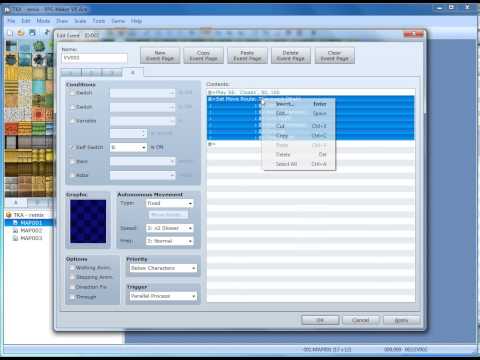Open the Help menu

136,21
